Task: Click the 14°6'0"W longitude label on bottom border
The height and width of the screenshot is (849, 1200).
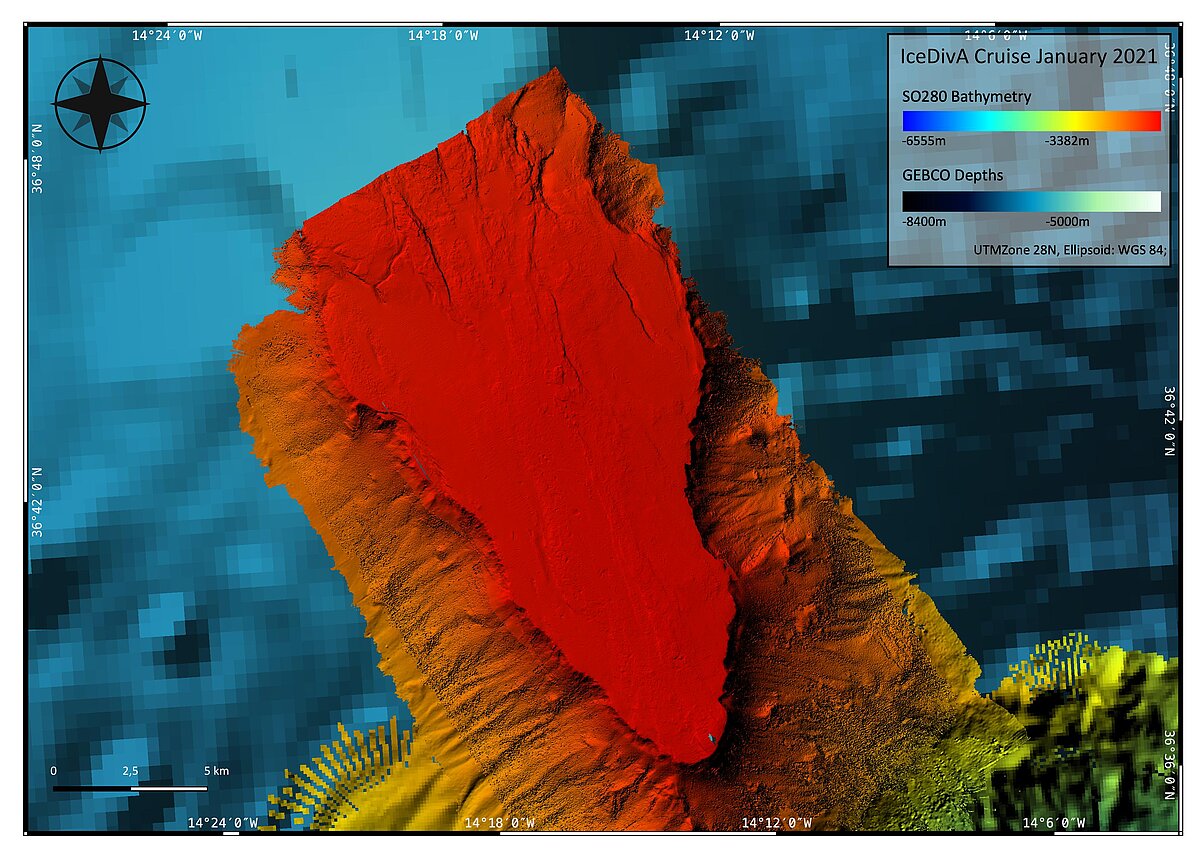Action: [x=1054, y=823]
